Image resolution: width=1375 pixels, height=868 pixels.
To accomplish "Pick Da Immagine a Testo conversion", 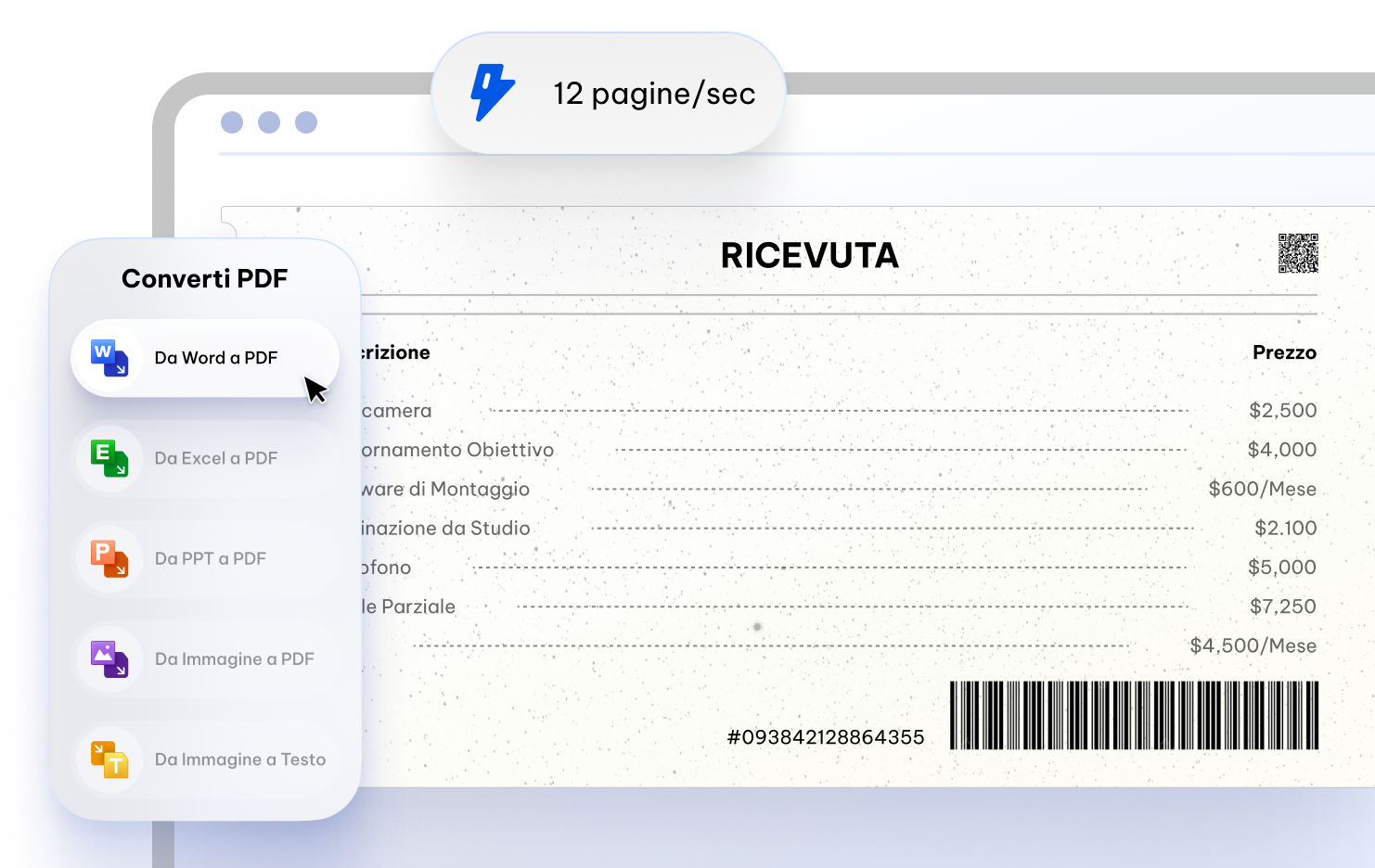I will [x=205, y=759].
